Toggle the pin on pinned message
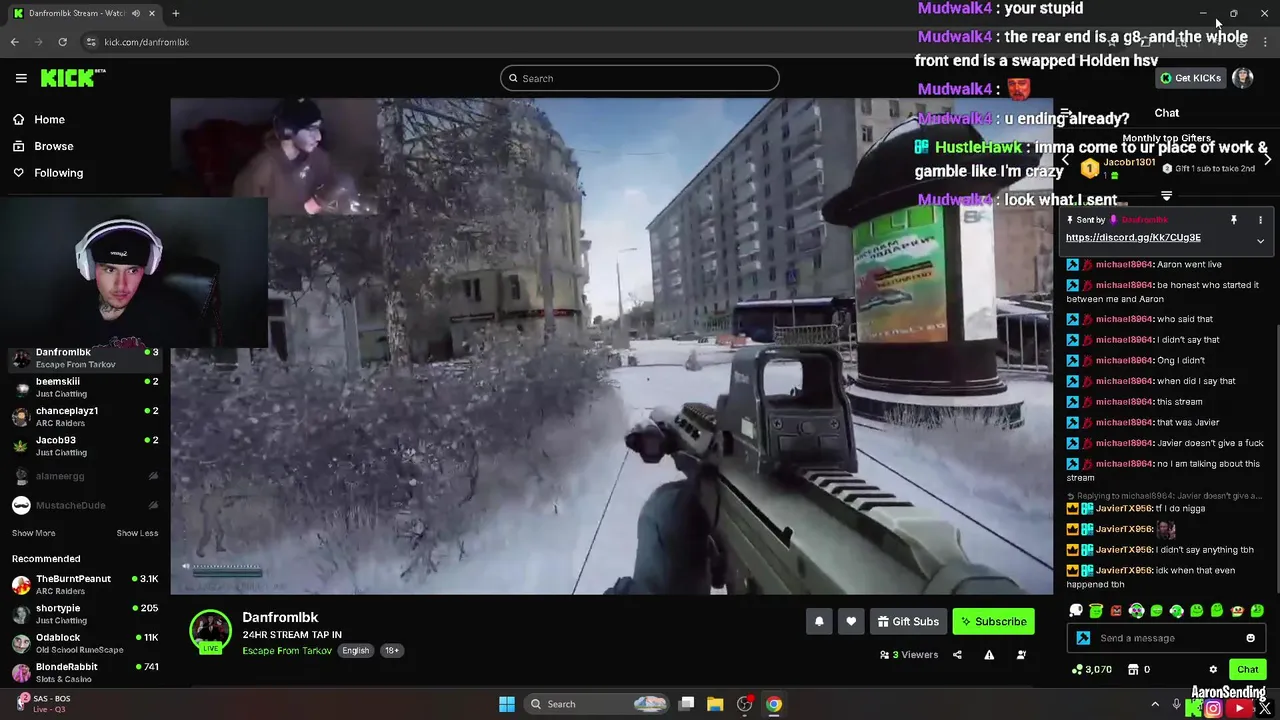This screenshot has height=720, width=1280. point(1234,220)
